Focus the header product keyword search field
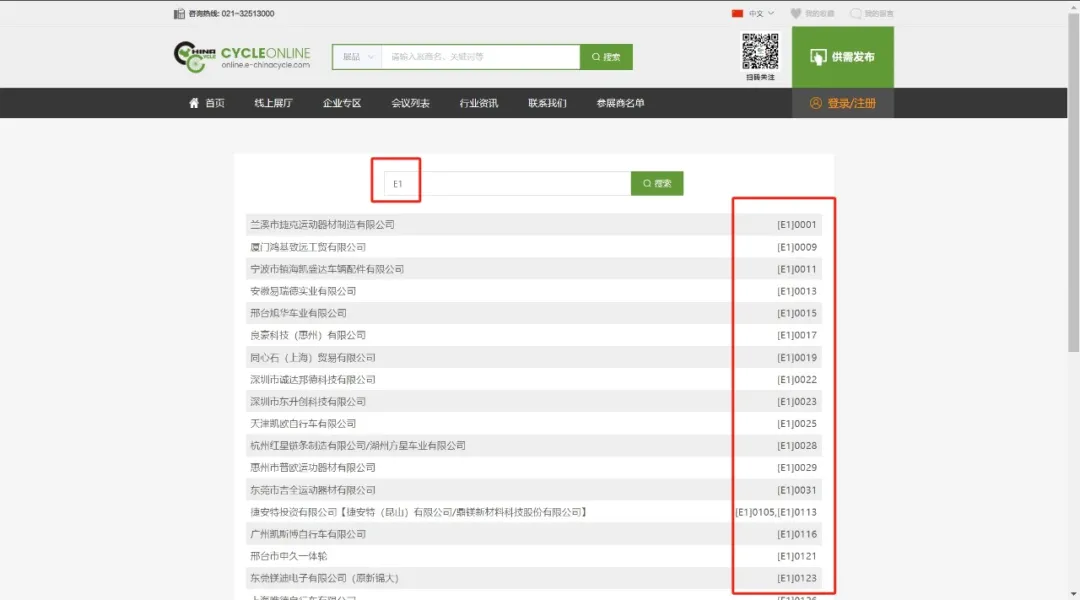Image resolution: width=1080 pixels, height=600 pixels. pos(480,57)
